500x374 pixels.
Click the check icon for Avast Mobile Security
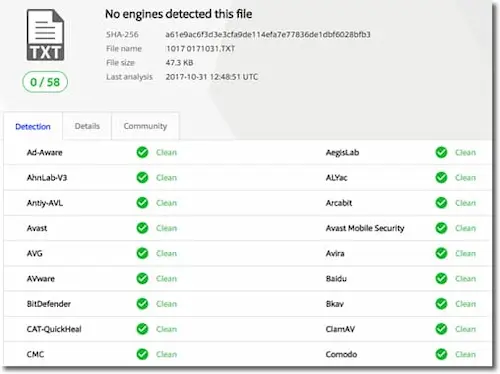[441, 228]
